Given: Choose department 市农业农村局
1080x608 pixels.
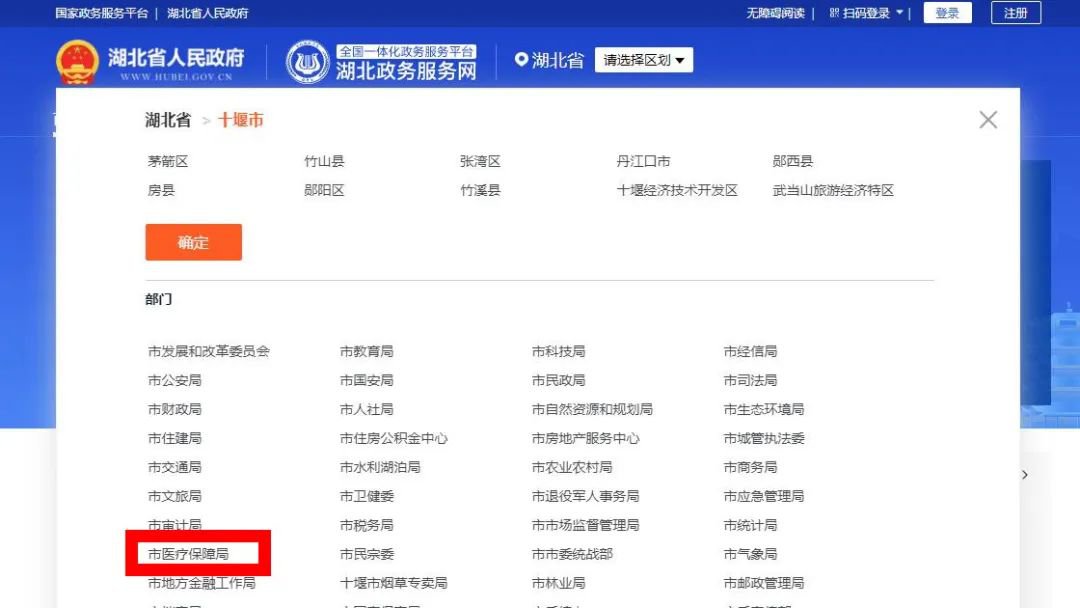Looking at the screenshot, I should point(572,467).
